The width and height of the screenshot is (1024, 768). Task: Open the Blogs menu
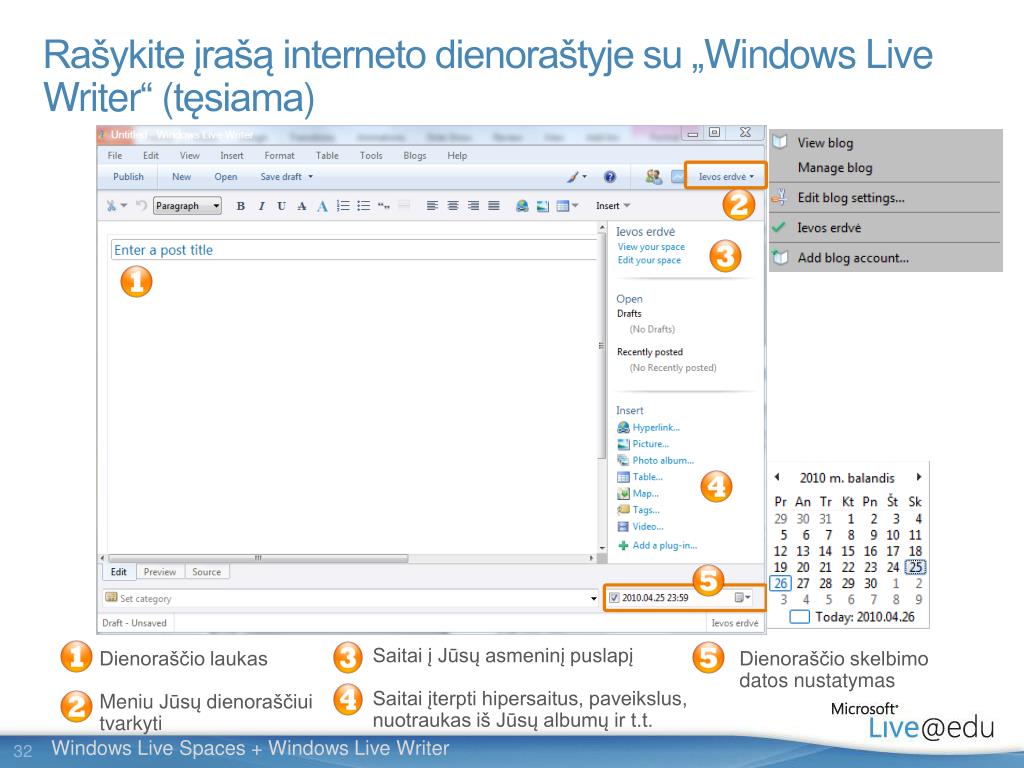coord(415,155)
